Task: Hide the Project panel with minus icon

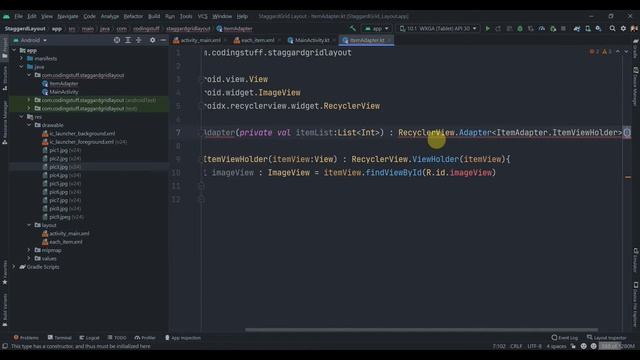Action: (163, 40)
